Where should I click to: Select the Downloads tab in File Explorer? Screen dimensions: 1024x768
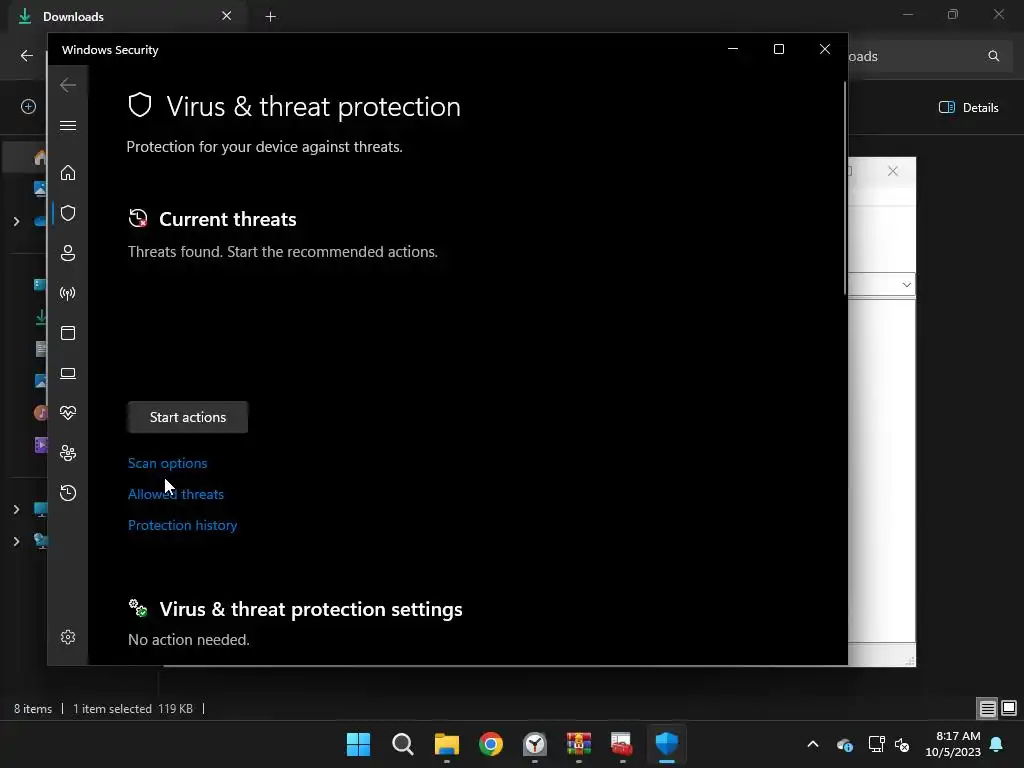[129, 16]
